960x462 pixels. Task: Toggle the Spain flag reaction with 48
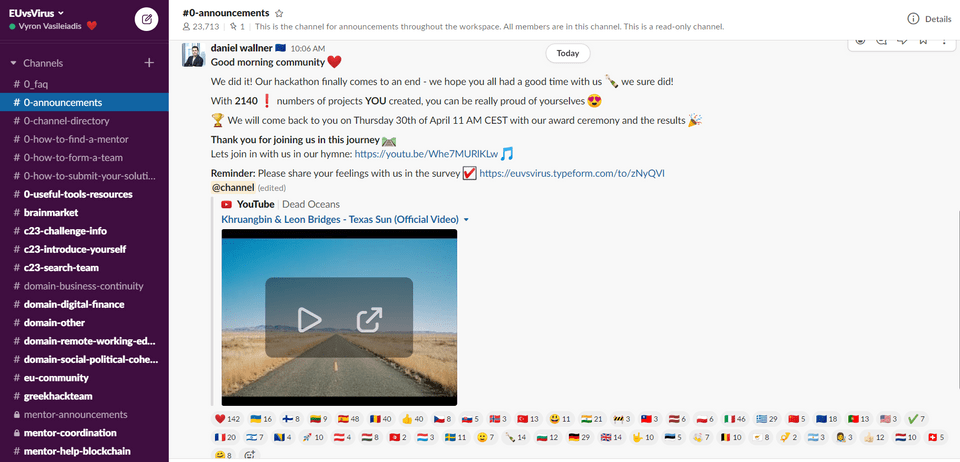348,419
